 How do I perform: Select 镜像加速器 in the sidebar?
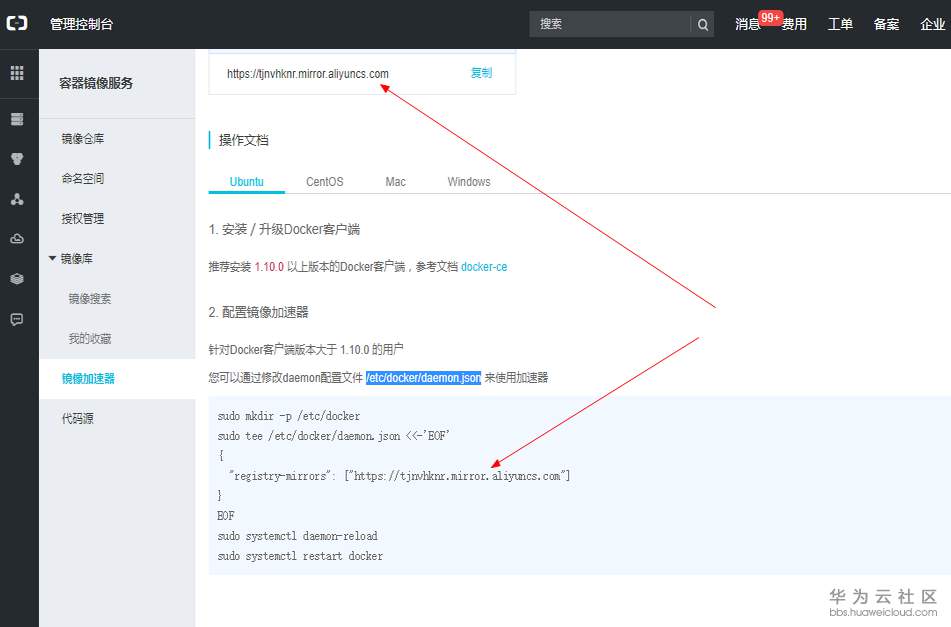pyautogui.click(x=88, y=378)
